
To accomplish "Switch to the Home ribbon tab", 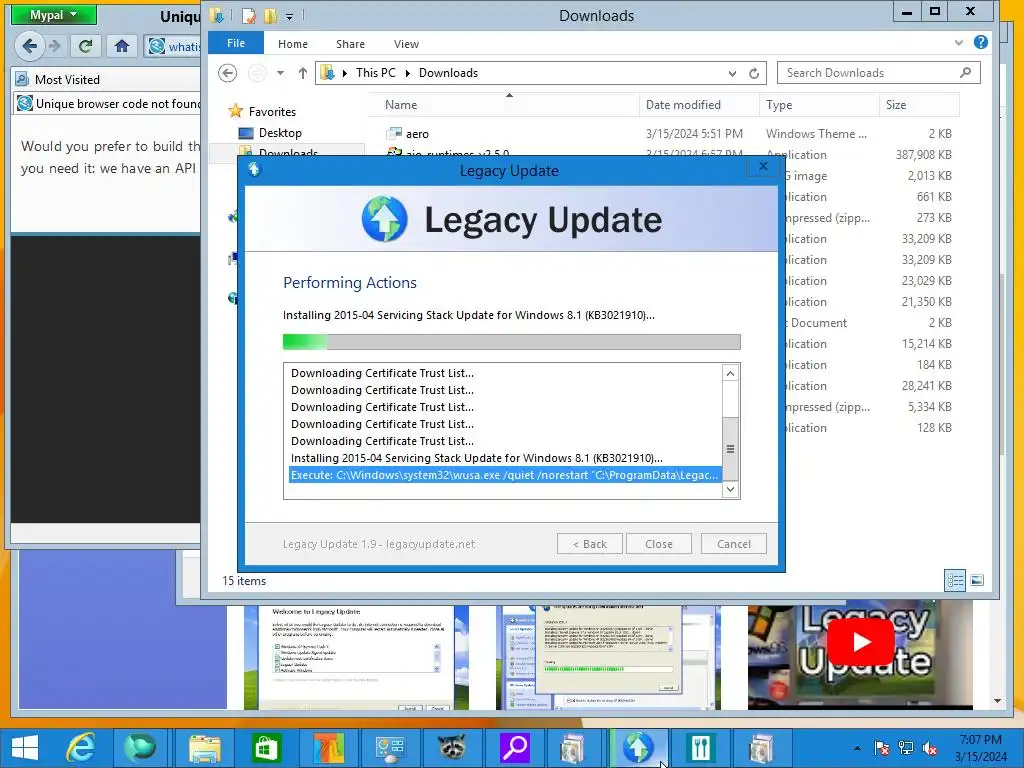I will 293,44.
